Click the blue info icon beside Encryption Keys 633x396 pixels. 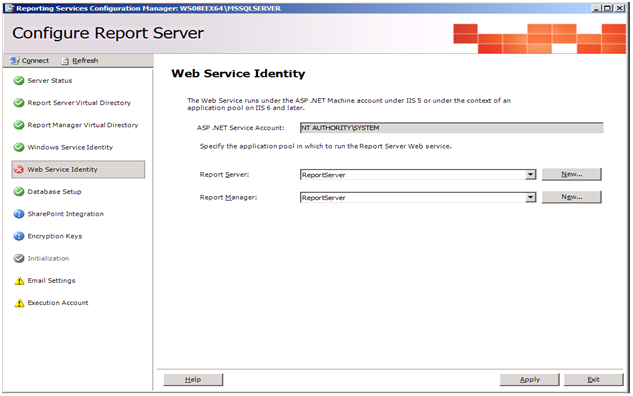19,236
